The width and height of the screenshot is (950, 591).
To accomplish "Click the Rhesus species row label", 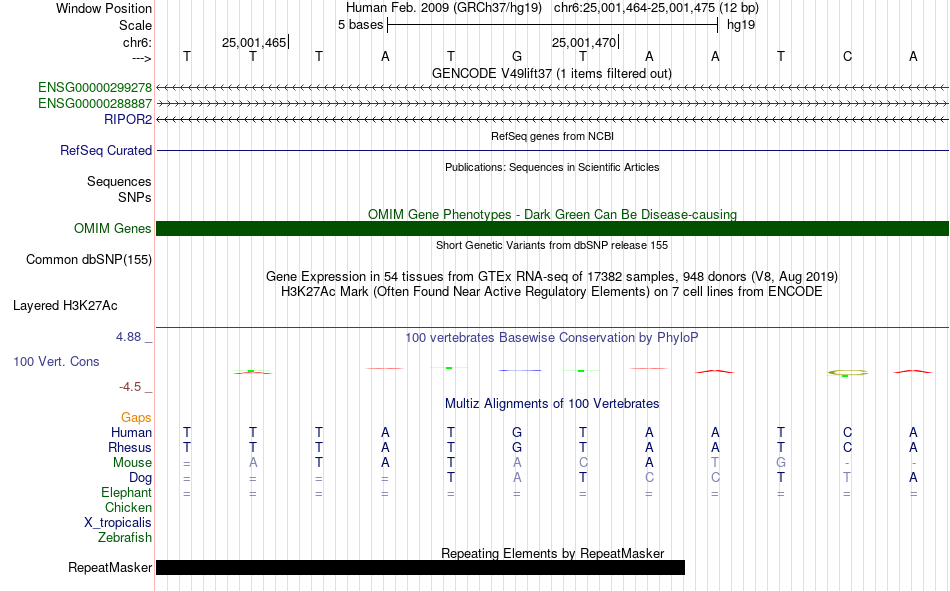I will coord(130,447).
